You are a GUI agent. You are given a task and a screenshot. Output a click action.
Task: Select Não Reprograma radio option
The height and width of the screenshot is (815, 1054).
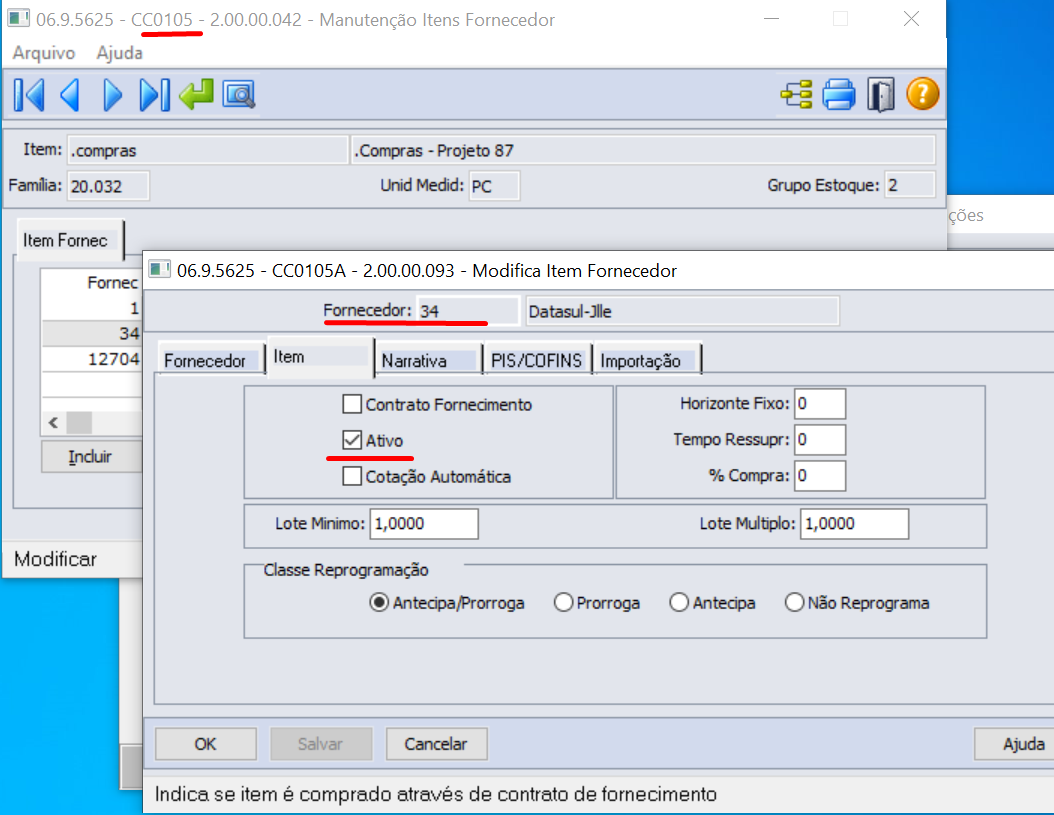tap(795, 603)
